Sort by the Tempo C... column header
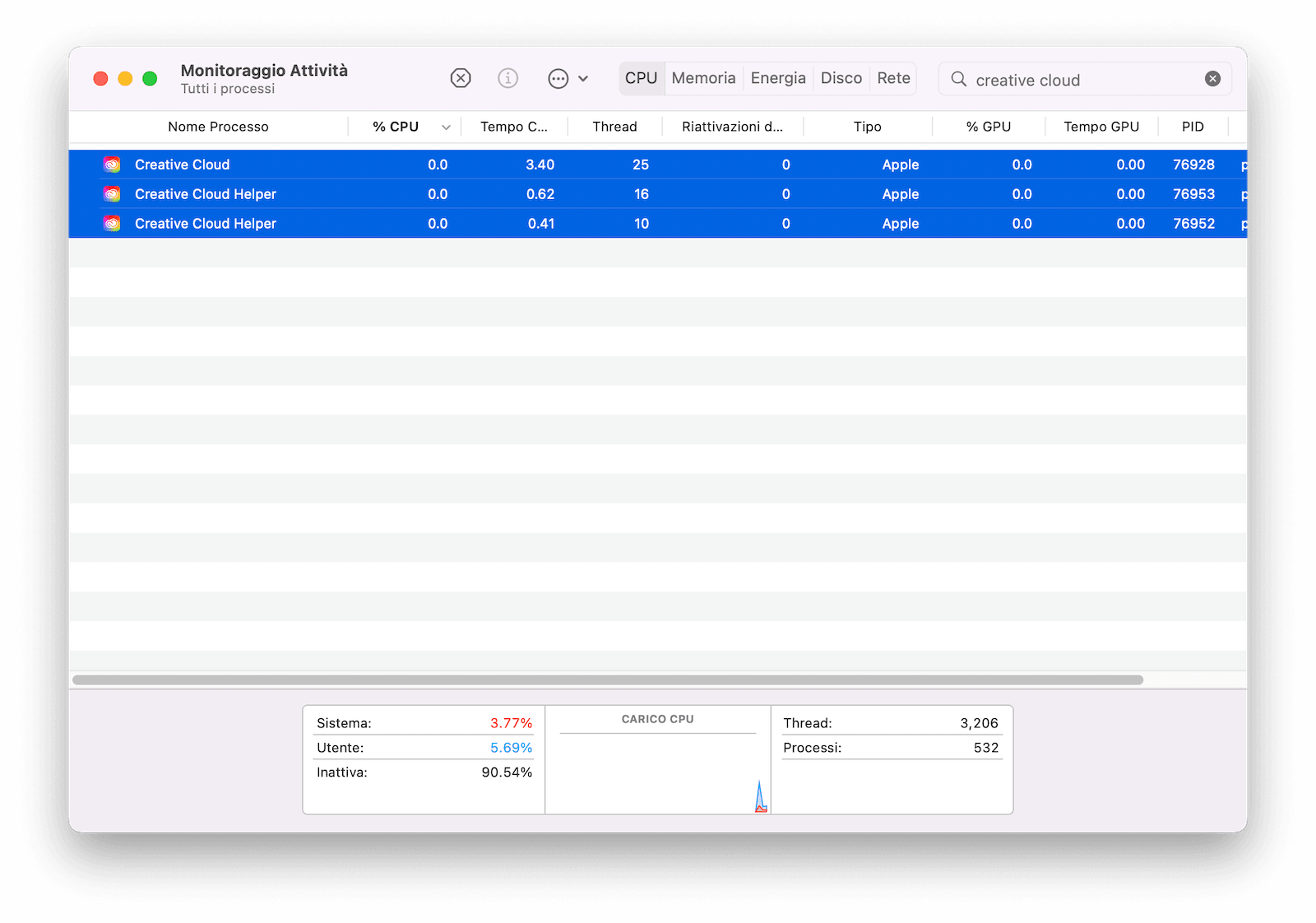Image resolution: width=1316 pixels, height=923 pixels. (x=514, y=127)
